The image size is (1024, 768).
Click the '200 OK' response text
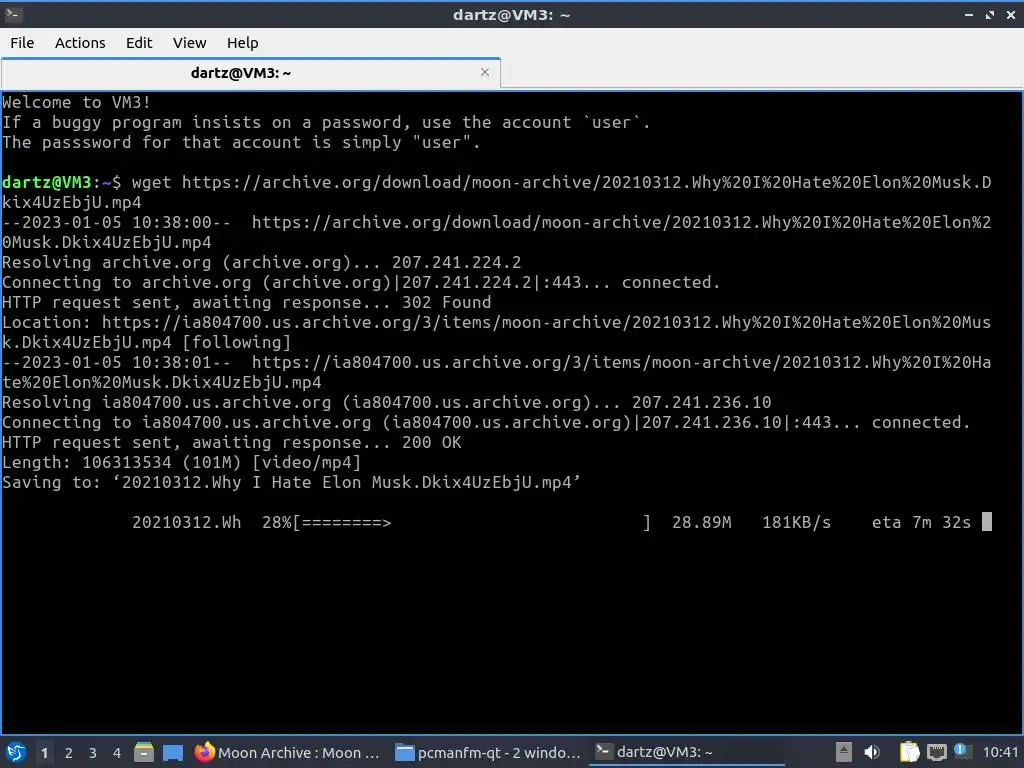(x=431, y=442)
